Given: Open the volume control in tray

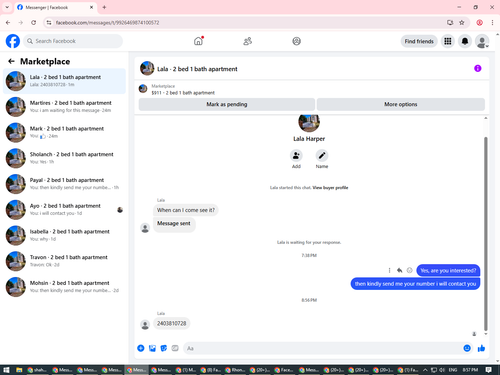Looking at the screenshot, I should (x=442, y=370).
